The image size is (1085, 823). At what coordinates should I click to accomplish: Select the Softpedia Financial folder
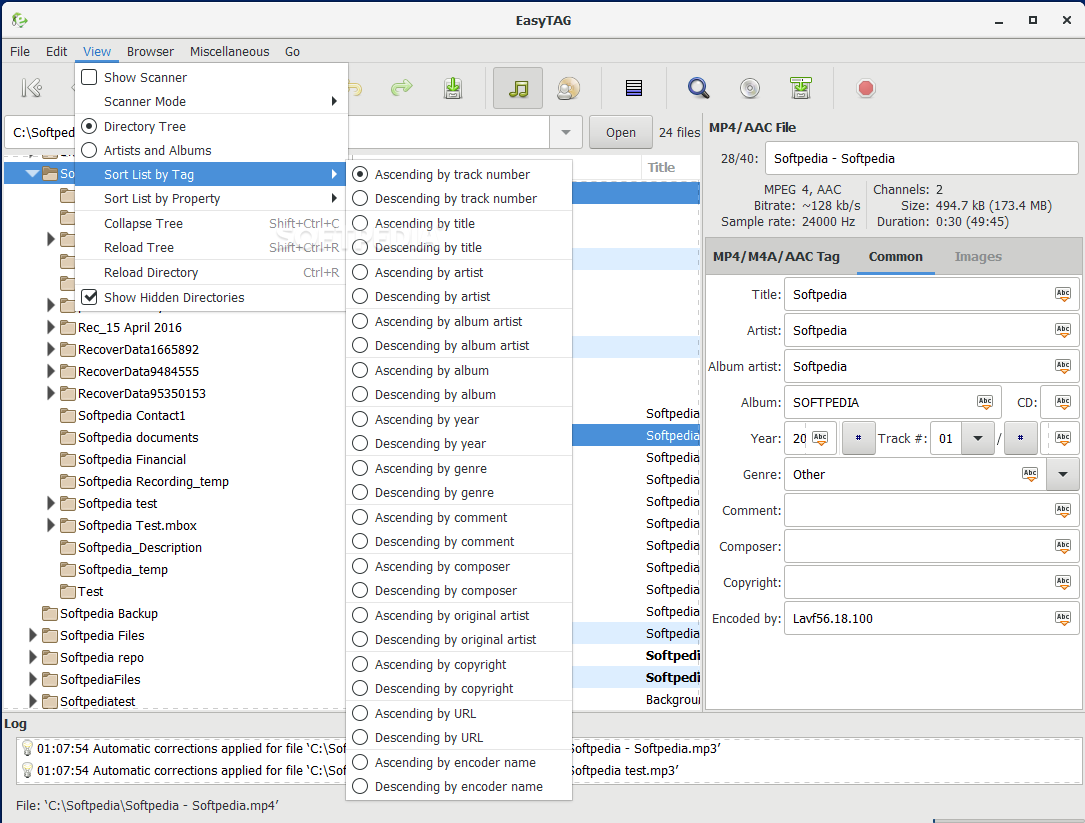pos(131,460)
